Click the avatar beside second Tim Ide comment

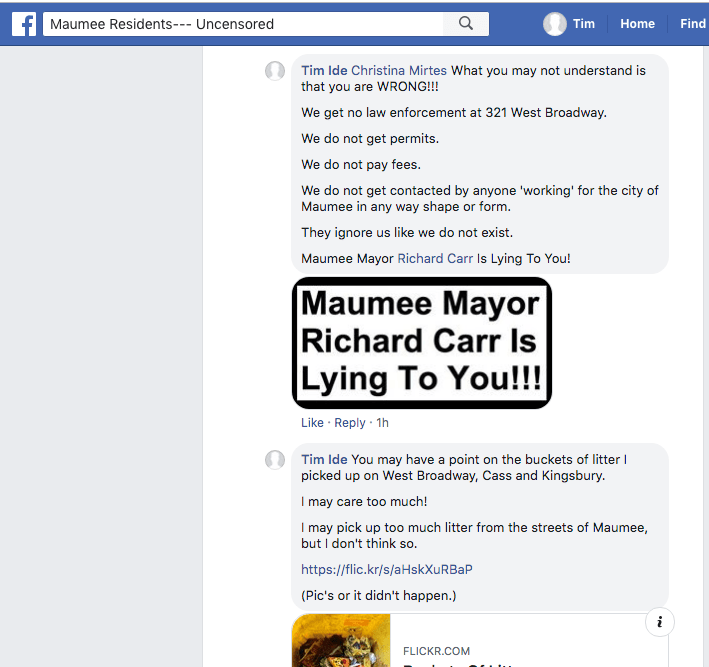pyautogui.click(x=275, y=460)
